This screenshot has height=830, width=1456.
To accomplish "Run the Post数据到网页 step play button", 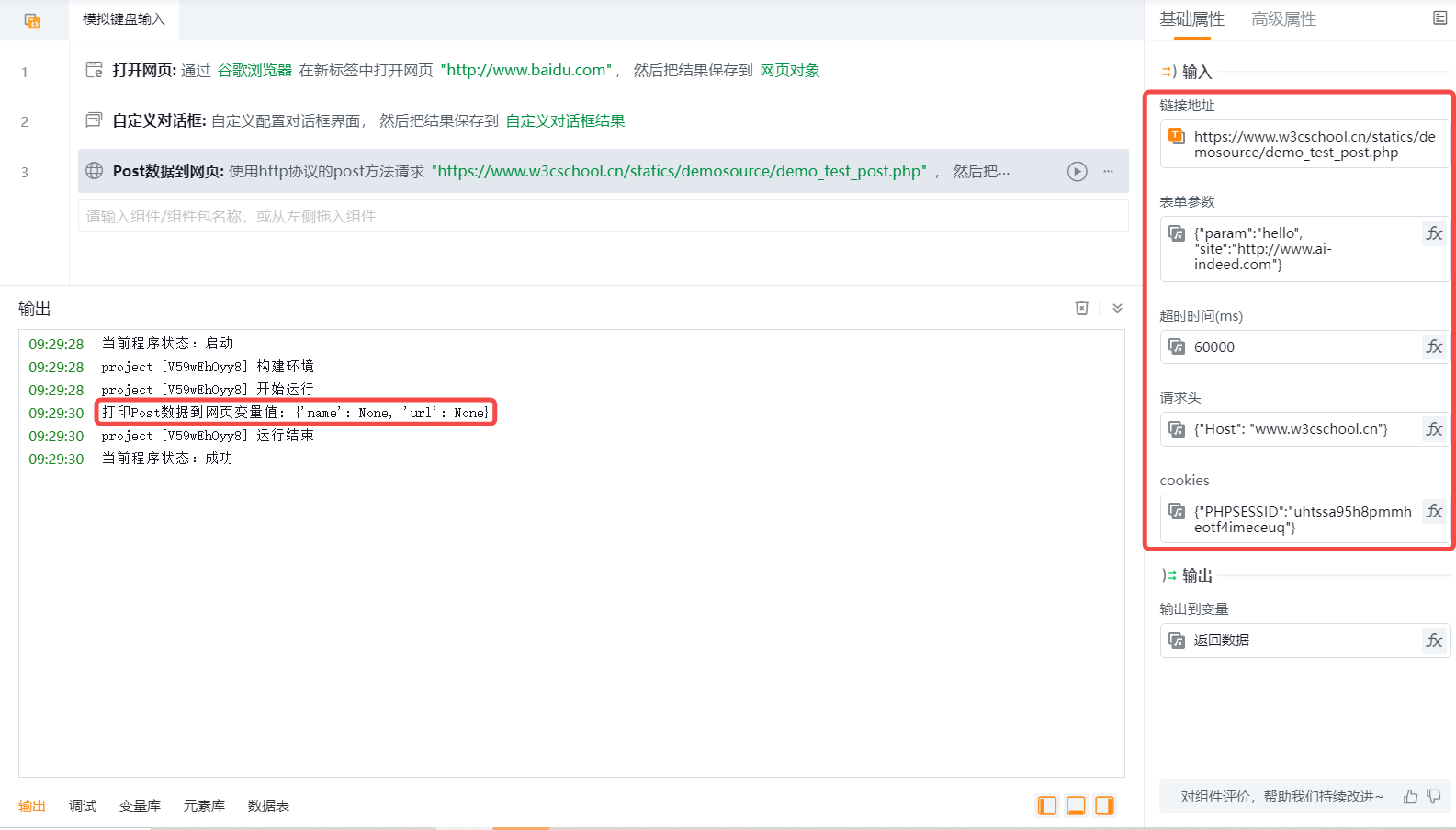I will click(x=1077, y=171).
